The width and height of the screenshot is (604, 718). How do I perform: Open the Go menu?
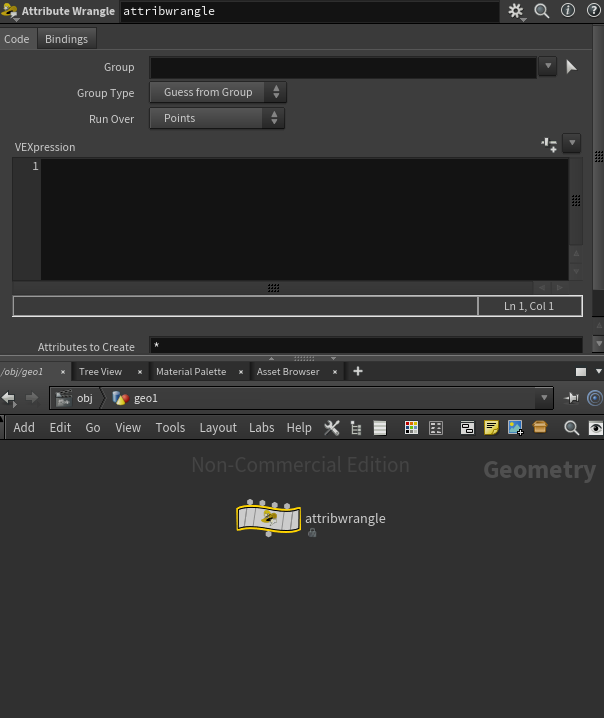(x=93, y=428)
